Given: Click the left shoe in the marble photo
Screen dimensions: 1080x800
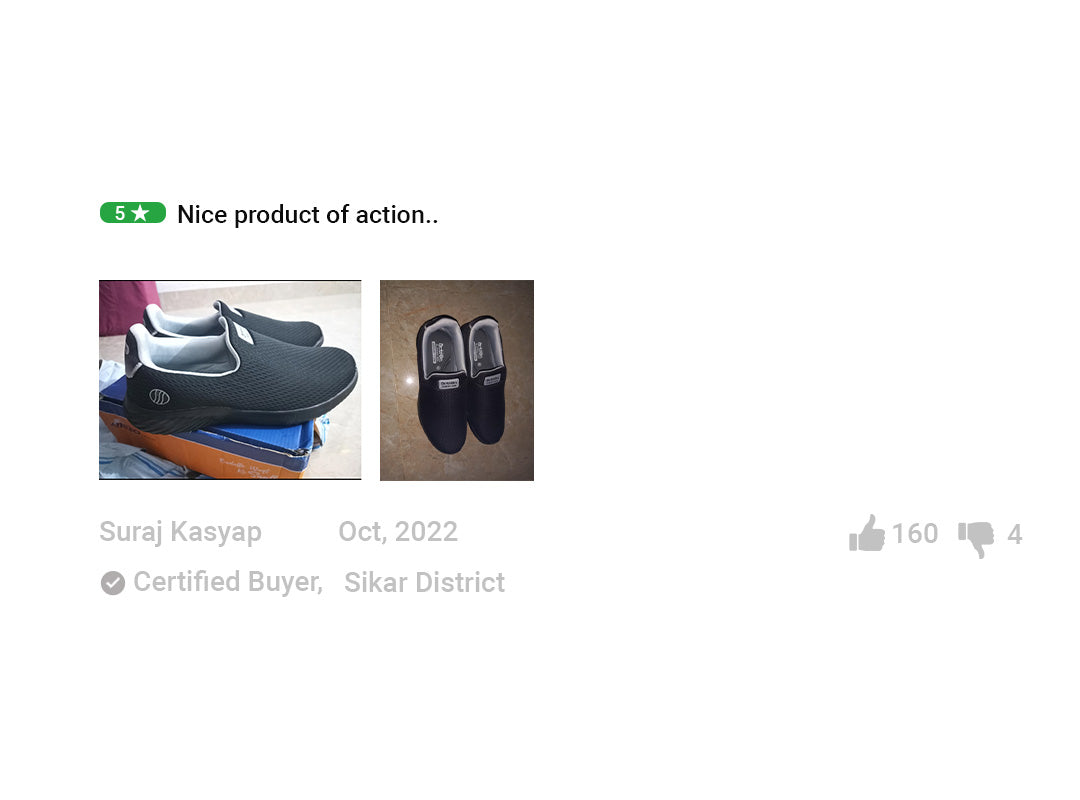Looking at the screenshot, I should [x=442, y=383].
